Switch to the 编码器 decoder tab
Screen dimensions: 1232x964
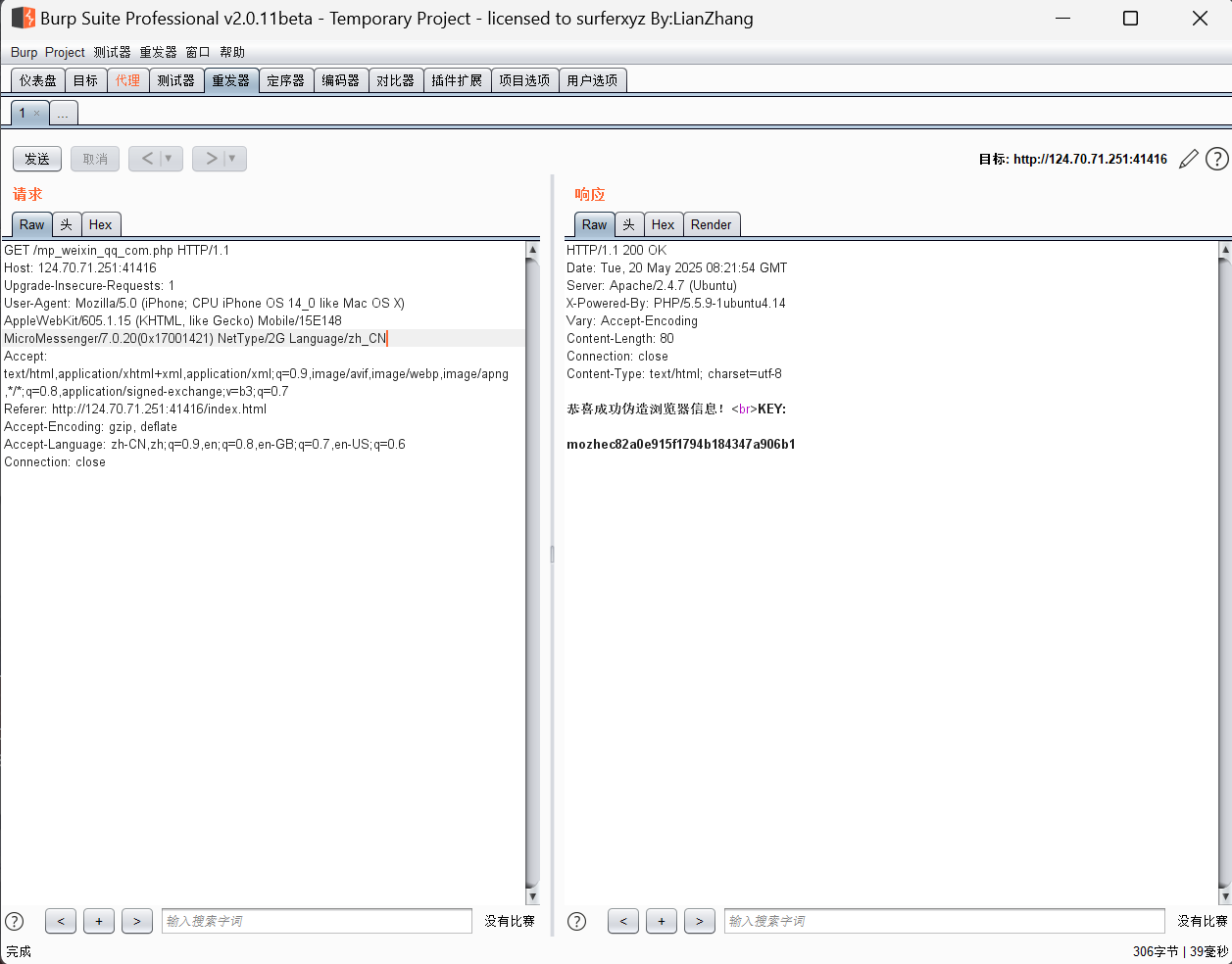(x=341, y=80)
